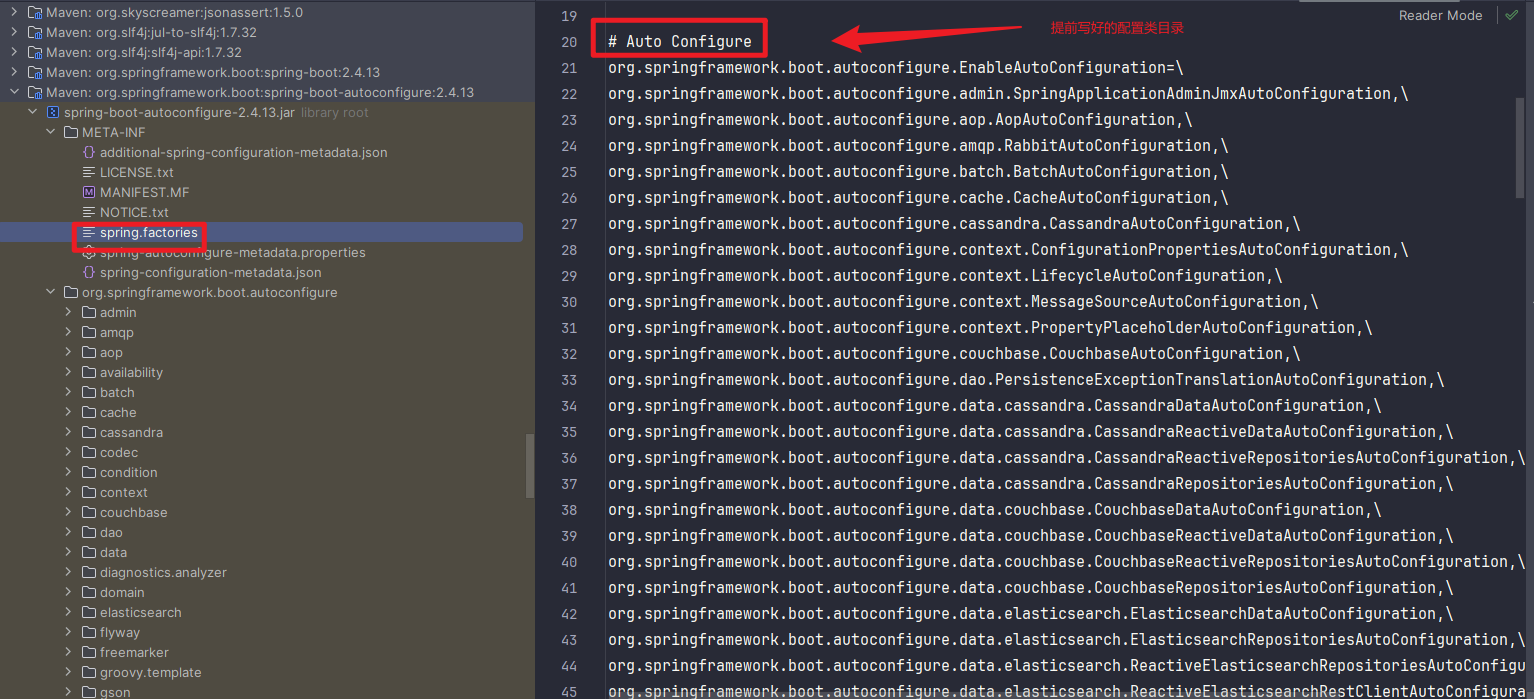The width and height of the screenshot is (1534, 699).
Task: Click the library icon beside slf4j-api:1.7.32
Action: [x=35, y=53]
